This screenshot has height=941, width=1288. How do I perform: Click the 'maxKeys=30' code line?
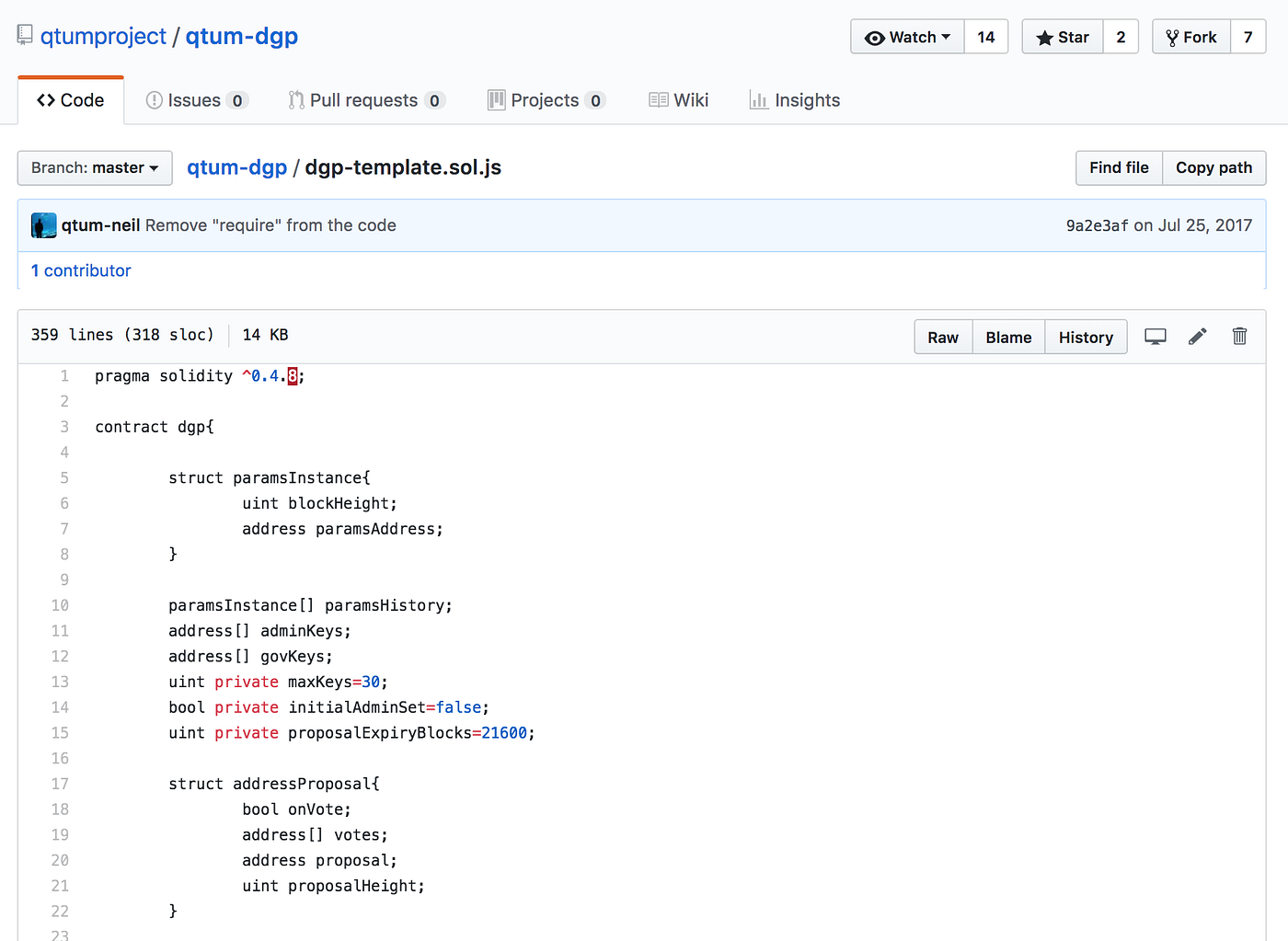(279, 682)
